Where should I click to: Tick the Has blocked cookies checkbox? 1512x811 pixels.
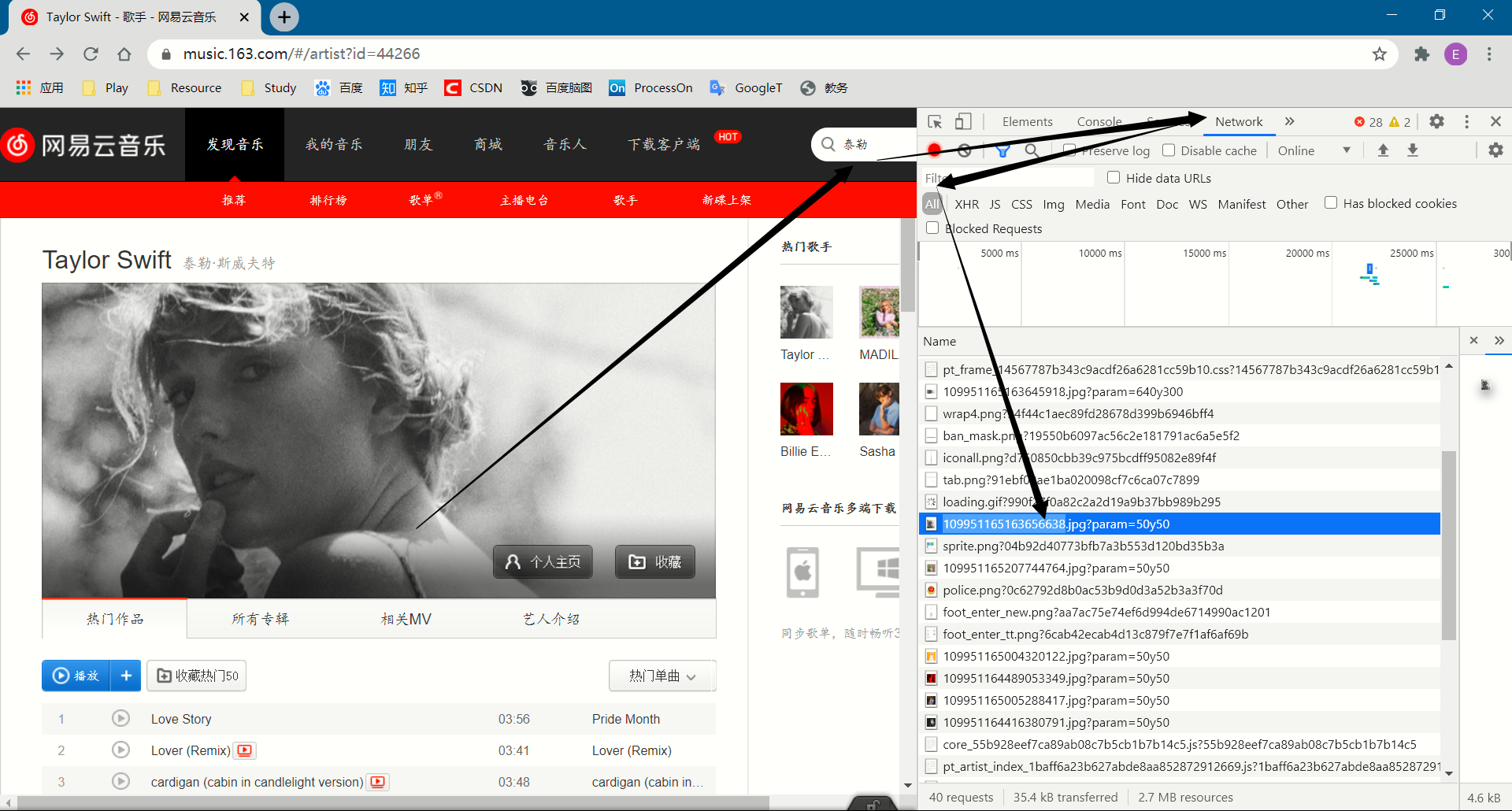pos(1331,202)
